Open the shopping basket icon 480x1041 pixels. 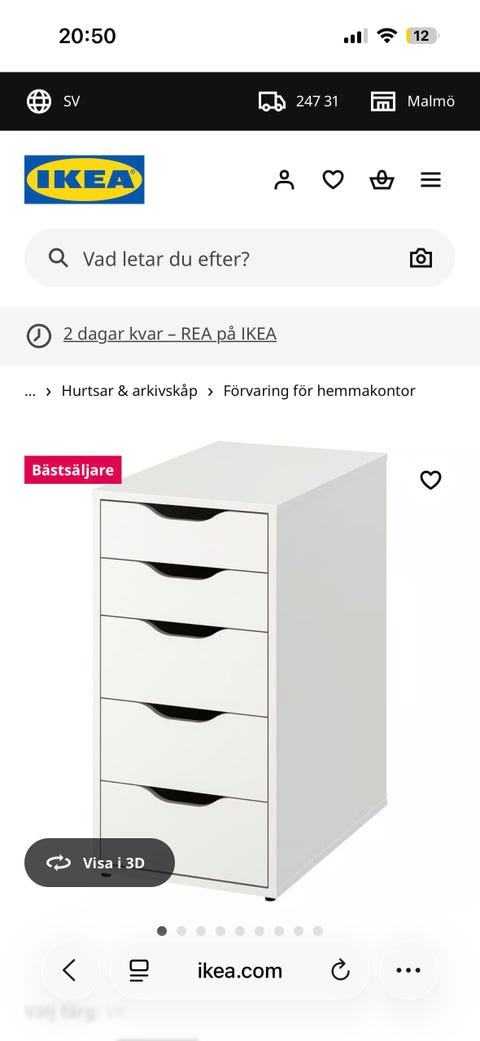pyautogui.click(x=382, y=179)
